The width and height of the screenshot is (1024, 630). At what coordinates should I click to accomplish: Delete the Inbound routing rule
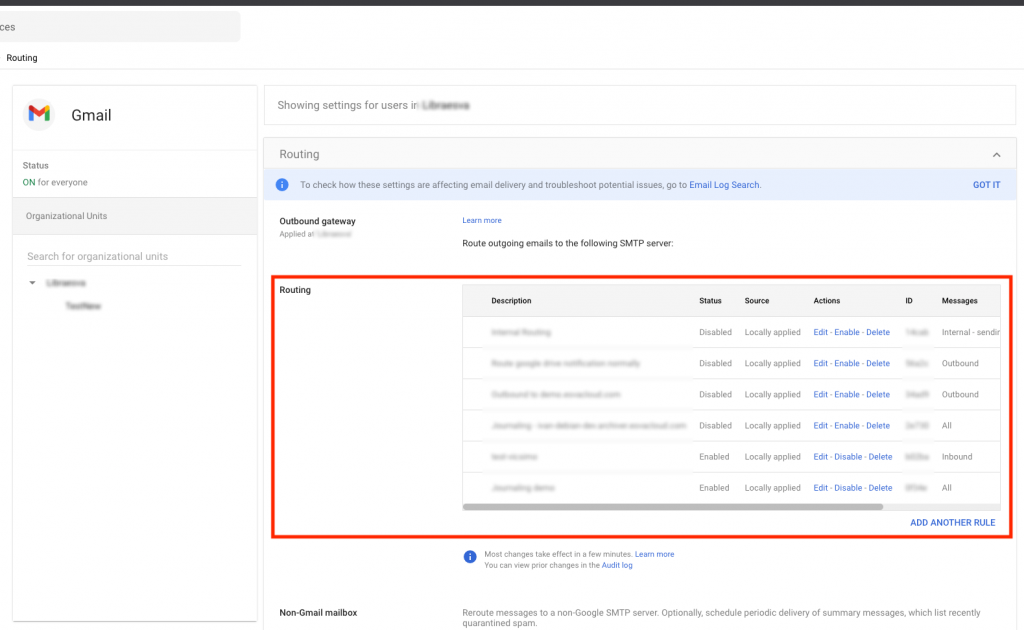tap(880, 456)
